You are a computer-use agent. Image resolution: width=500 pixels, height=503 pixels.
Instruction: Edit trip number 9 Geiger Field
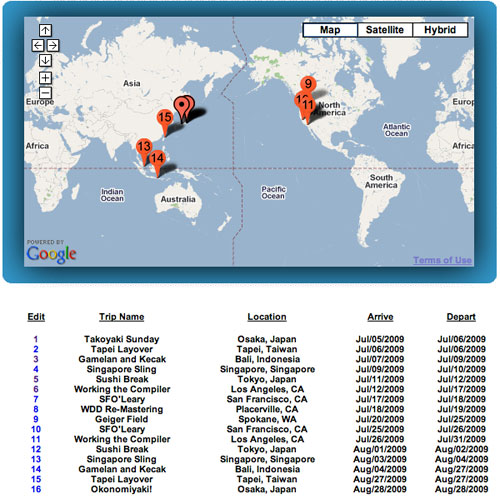click(x=36, y=419)
